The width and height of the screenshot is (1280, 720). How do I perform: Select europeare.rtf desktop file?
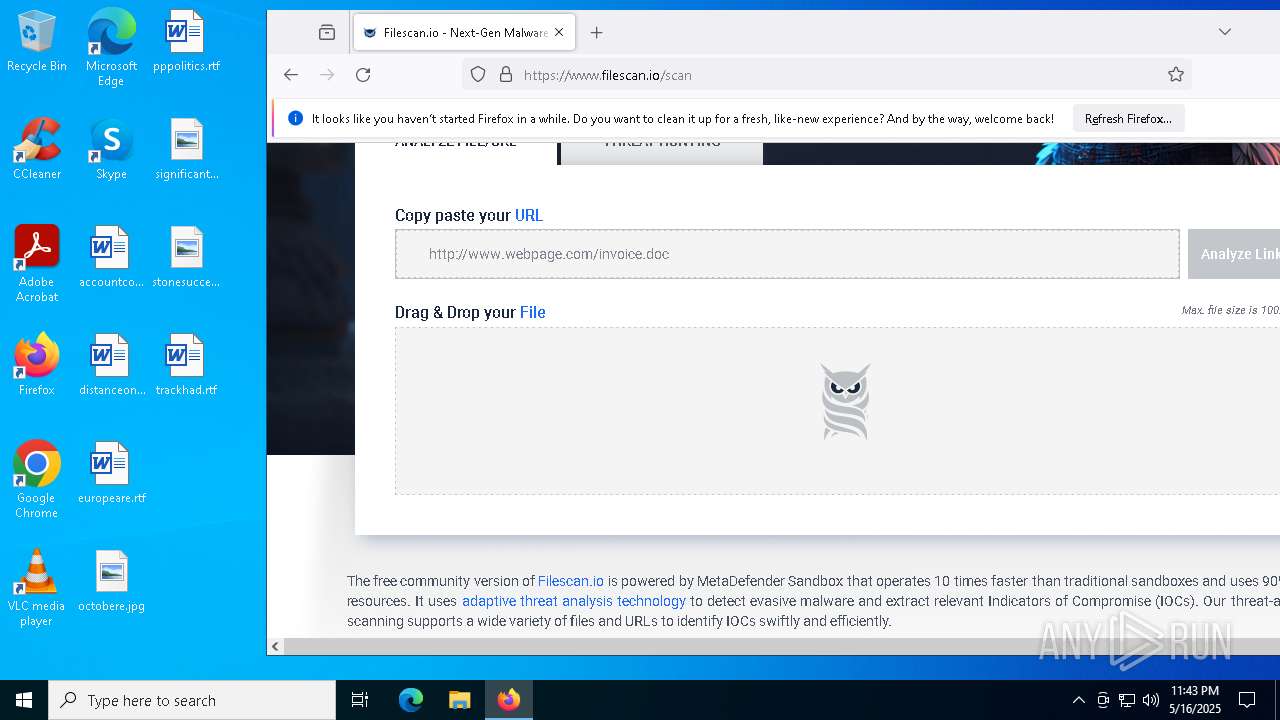point(111,474)
